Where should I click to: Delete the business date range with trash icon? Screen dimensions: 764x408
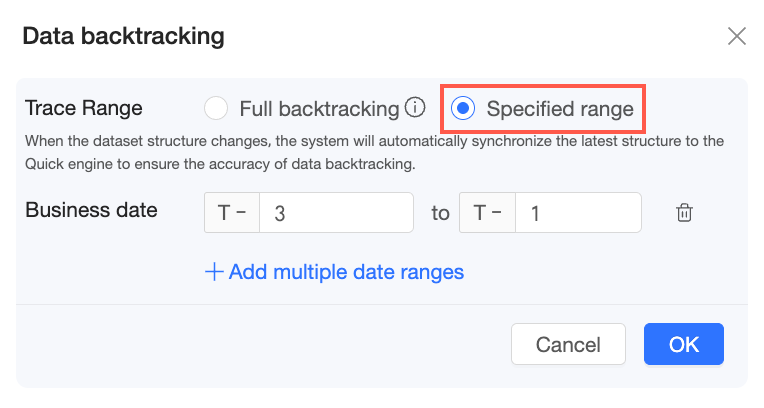(x=684, y=212)
